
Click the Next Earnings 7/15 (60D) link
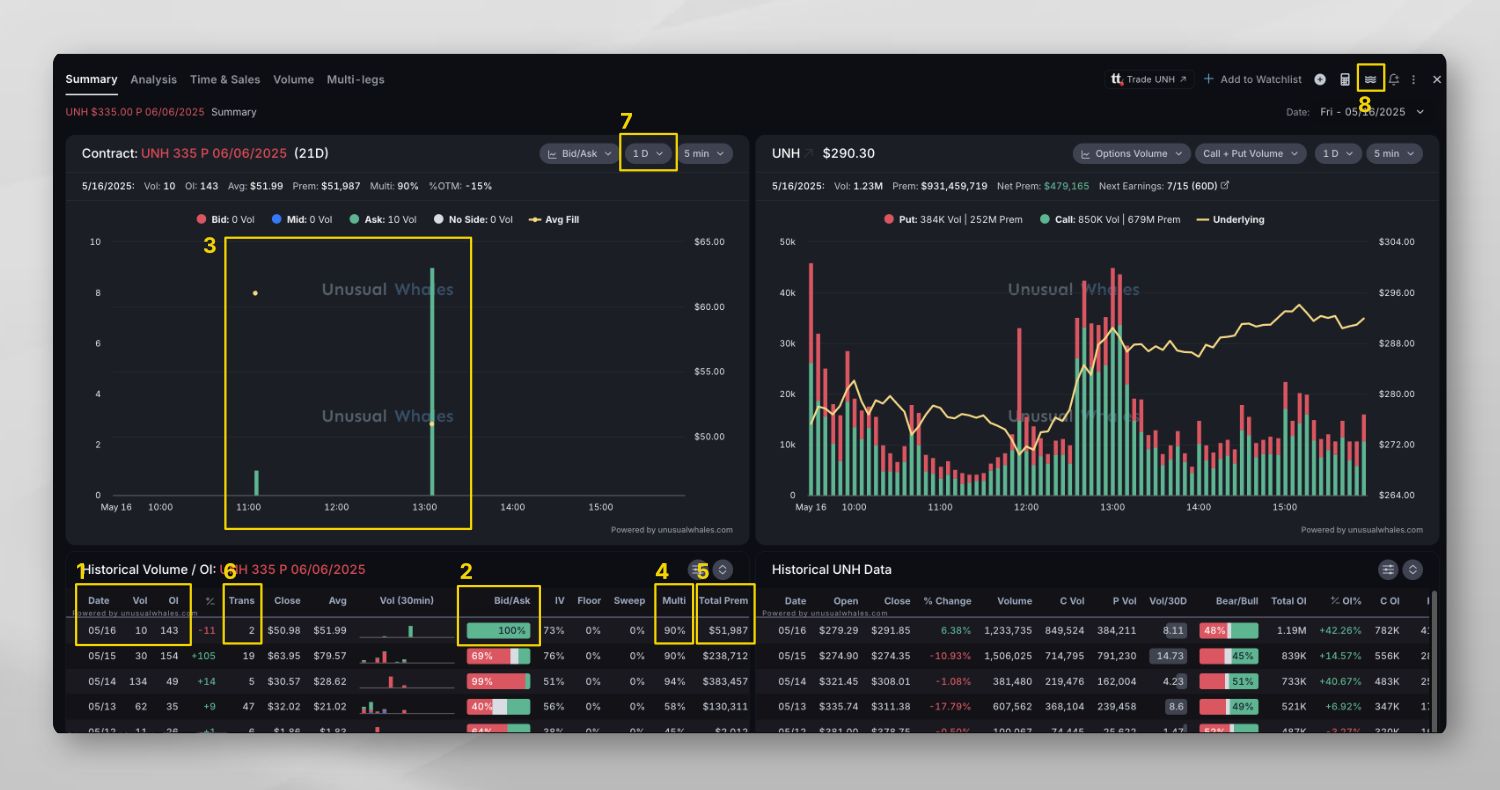pyautogui.click(x=1197, y=185)
